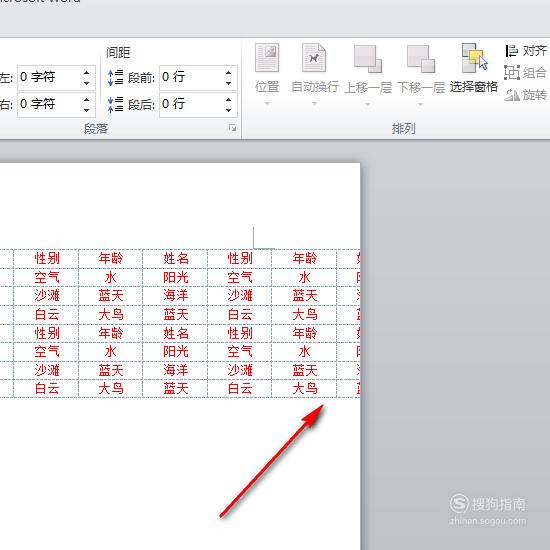Image resolution: width=550 pixels, height=550 pixels.
Task: Click the 组合 (Group) command
Action: [x=526, y=73]
